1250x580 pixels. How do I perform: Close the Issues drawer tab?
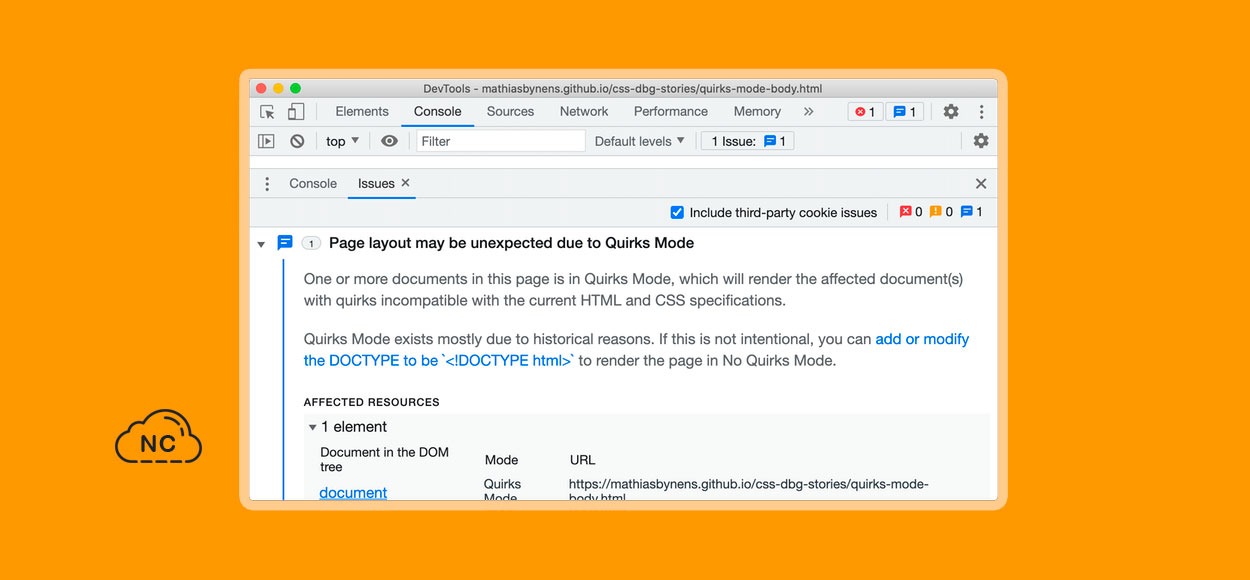405,183
